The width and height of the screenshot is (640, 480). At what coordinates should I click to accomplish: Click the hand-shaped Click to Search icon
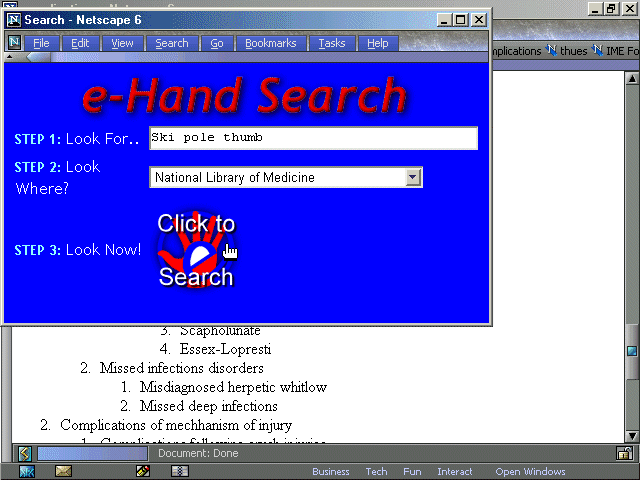195,251
